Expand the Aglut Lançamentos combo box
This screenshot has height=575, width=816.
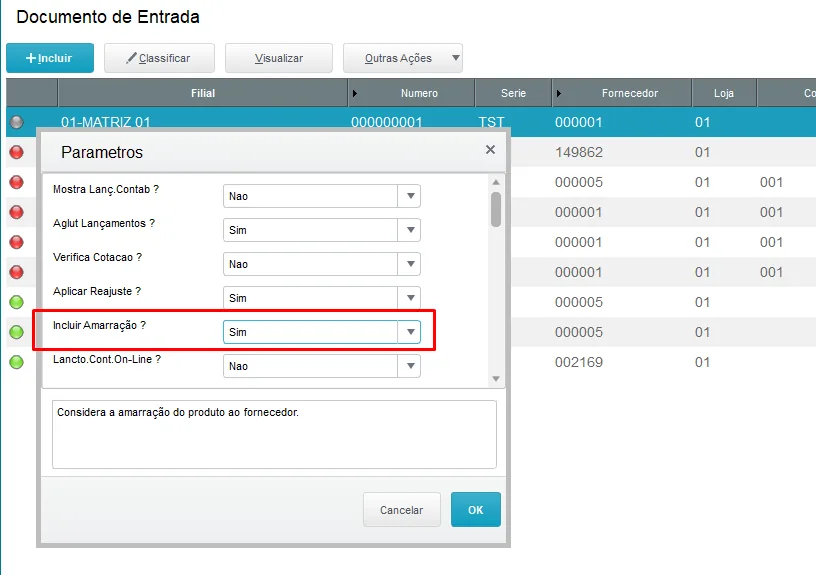pyautogui.click(x=410, y=230)
